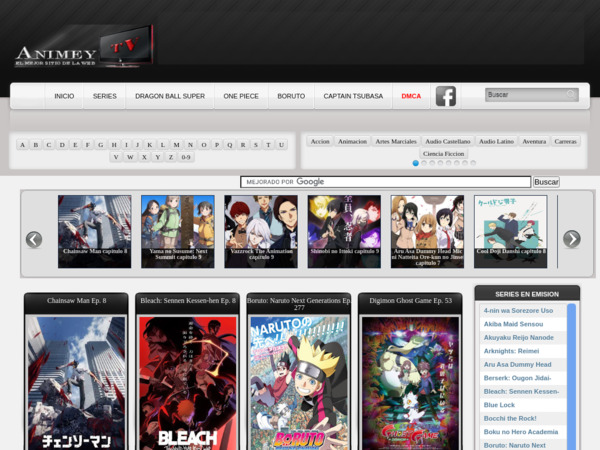Open Bleach Sennen Kessen-hen Ep. 8 title
Screen dimensions: 600x450
tap(188, 301)
